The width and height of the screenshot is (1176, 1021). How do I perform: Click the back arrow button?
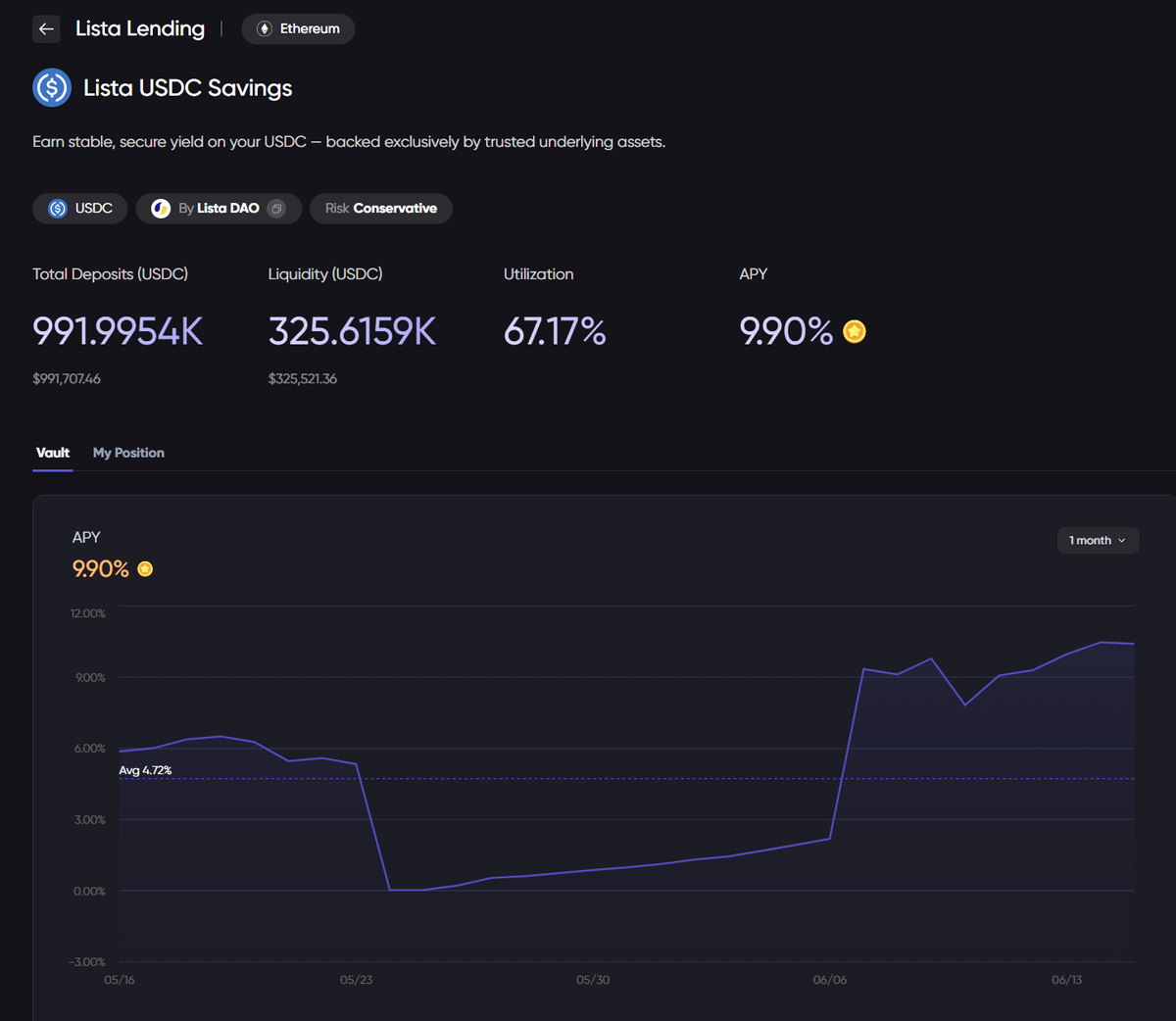click(x=46, y=29)
